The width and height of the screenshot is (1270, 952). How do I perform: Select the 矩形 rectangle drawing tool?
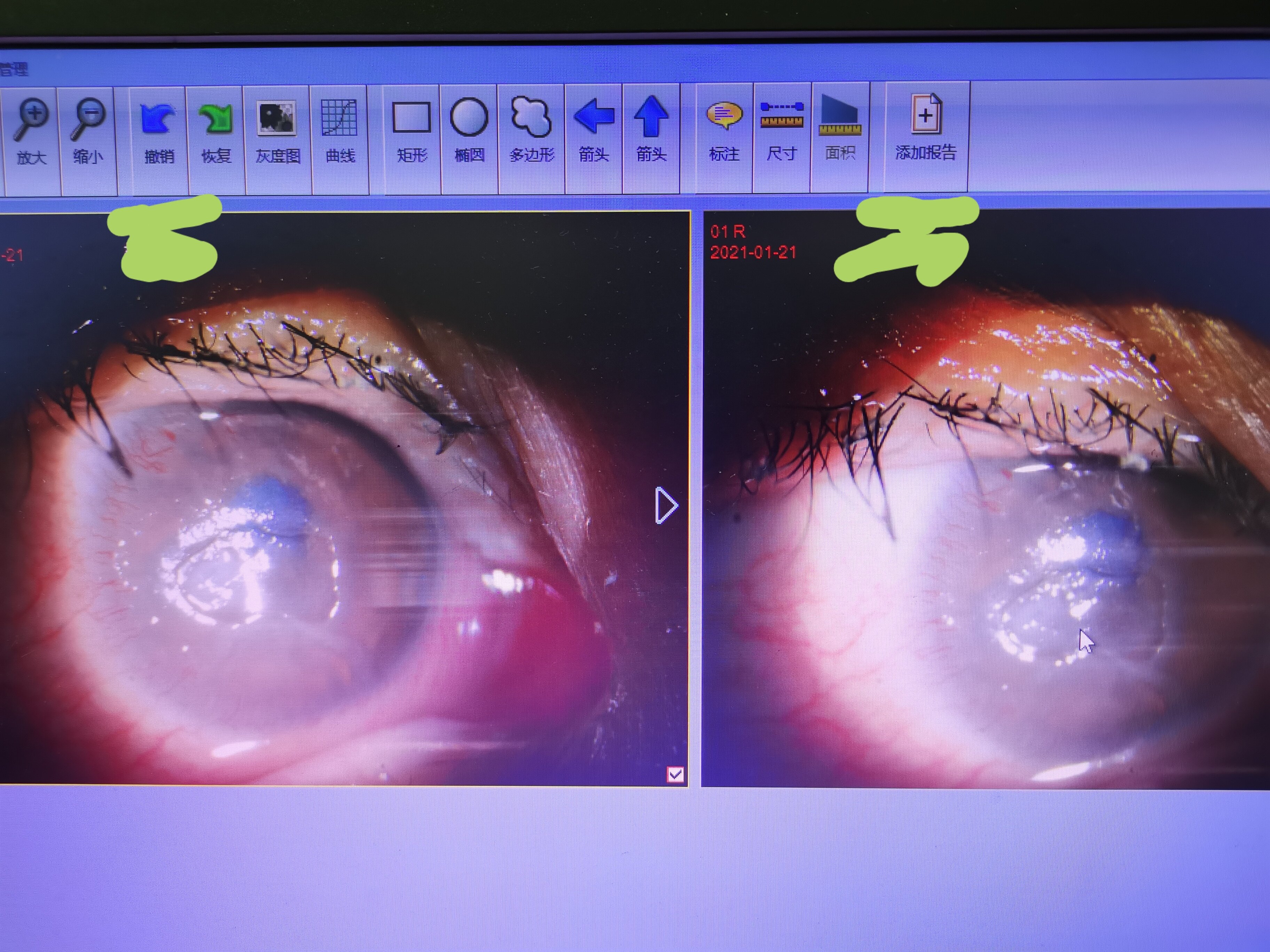[411, 118]
